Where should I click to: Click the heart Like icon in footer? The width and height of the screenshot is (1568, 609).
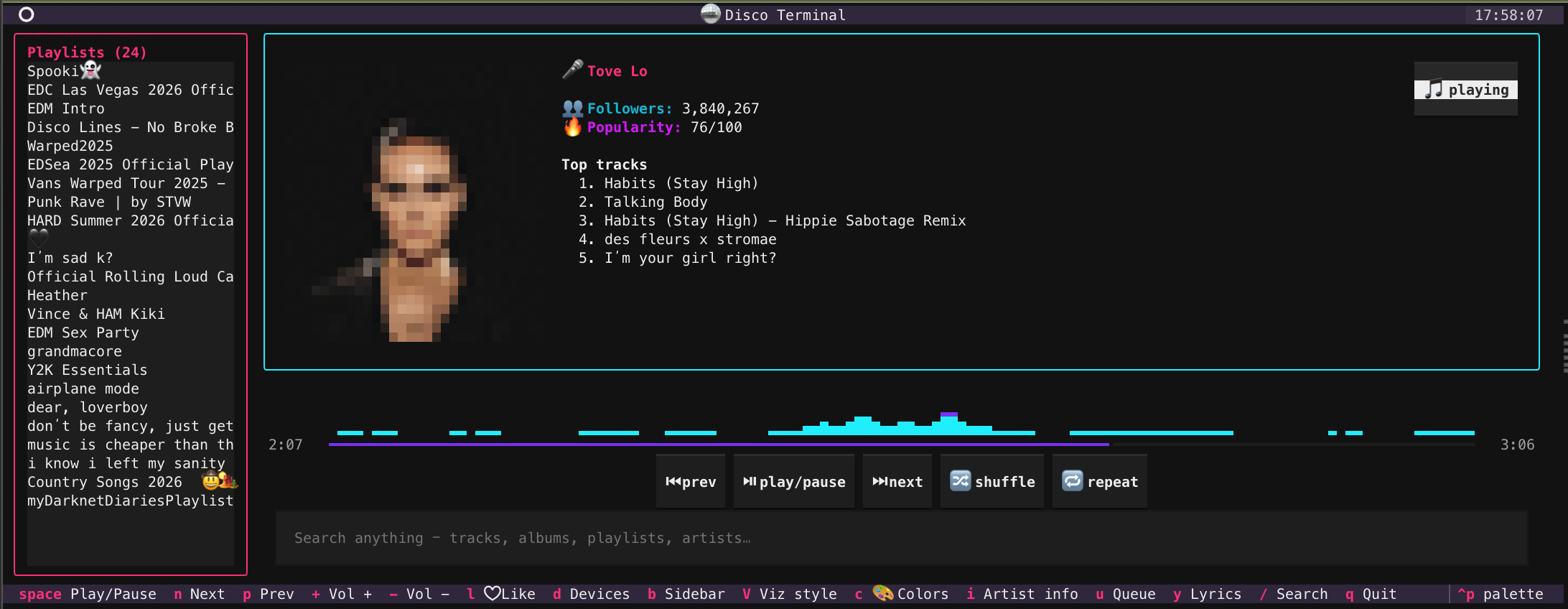492,594
